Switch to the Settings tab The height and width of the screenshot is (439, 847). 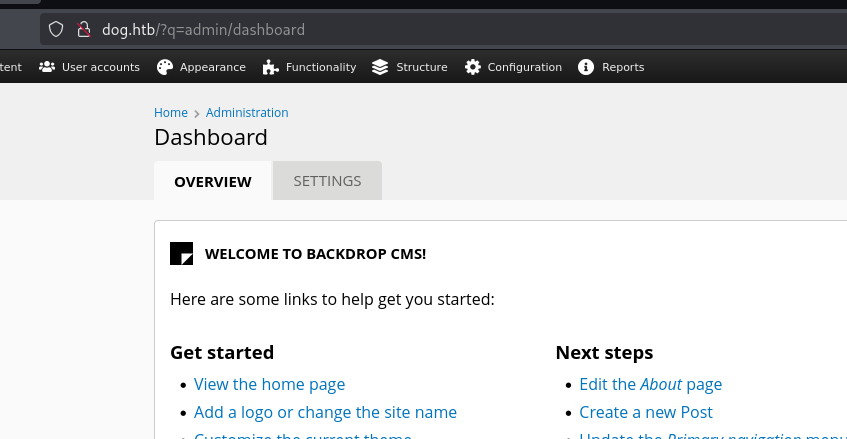(x=327, y=181)
